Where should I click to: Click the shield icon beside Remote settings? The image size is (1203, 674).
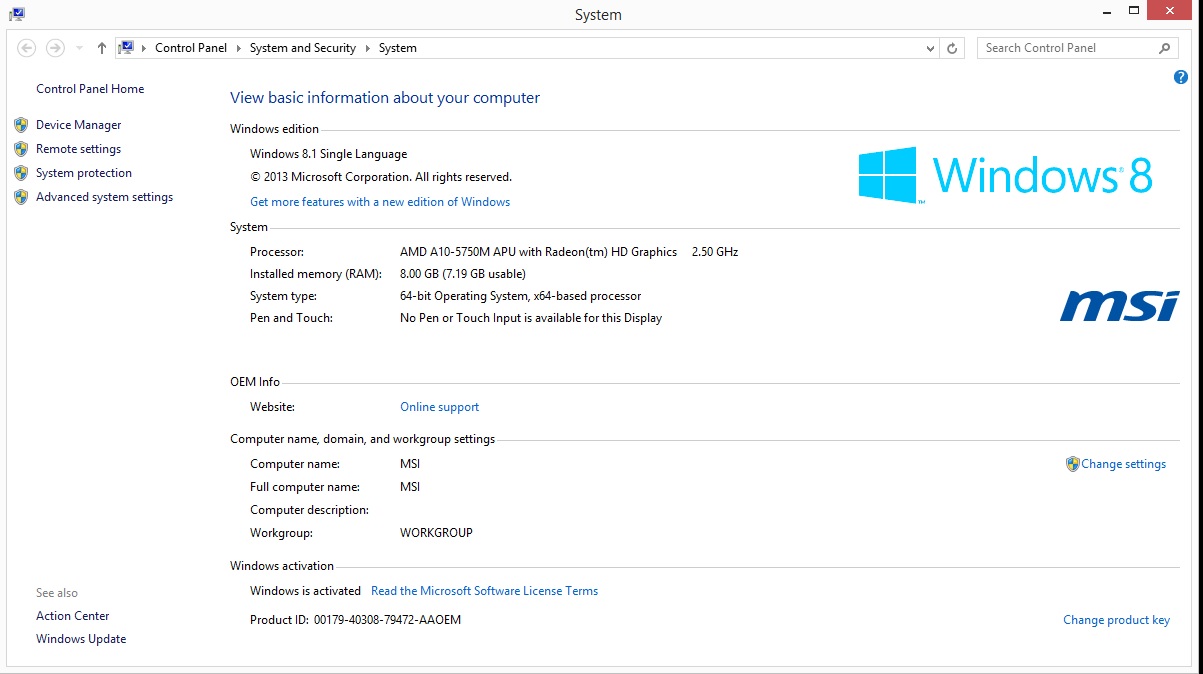(x=21, y=149)
